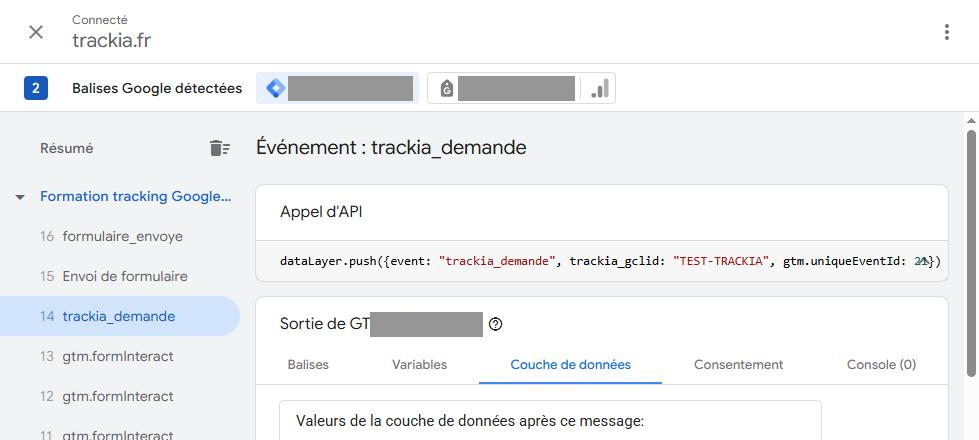Image resolution: width=979 pixels, height=440 pixels.
Task: Open the Couche de données tab
Action: (x=571, y=364)
